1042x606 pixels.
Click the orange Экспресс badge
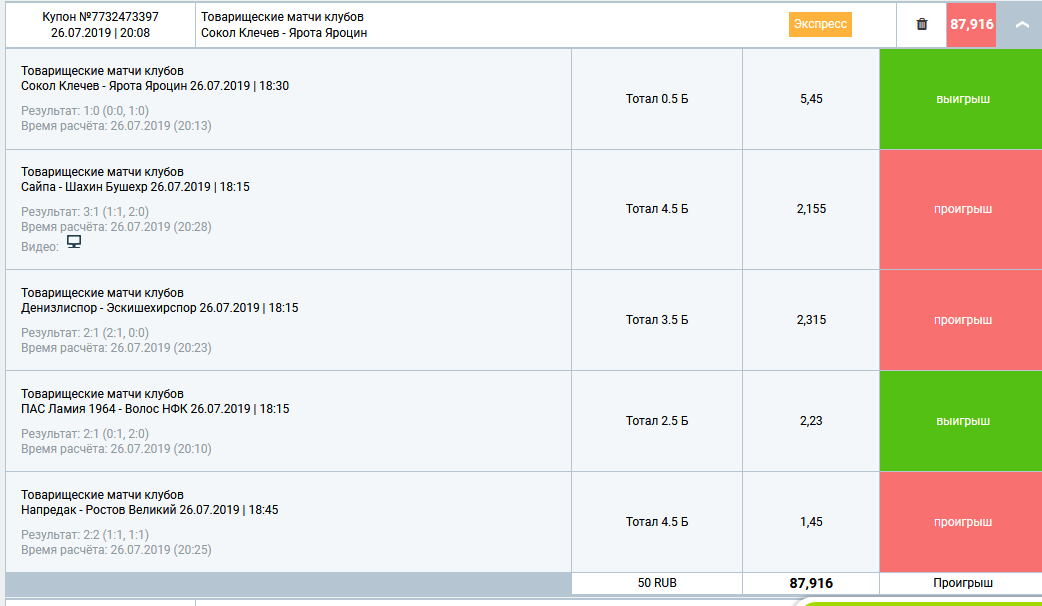[820, 24]
